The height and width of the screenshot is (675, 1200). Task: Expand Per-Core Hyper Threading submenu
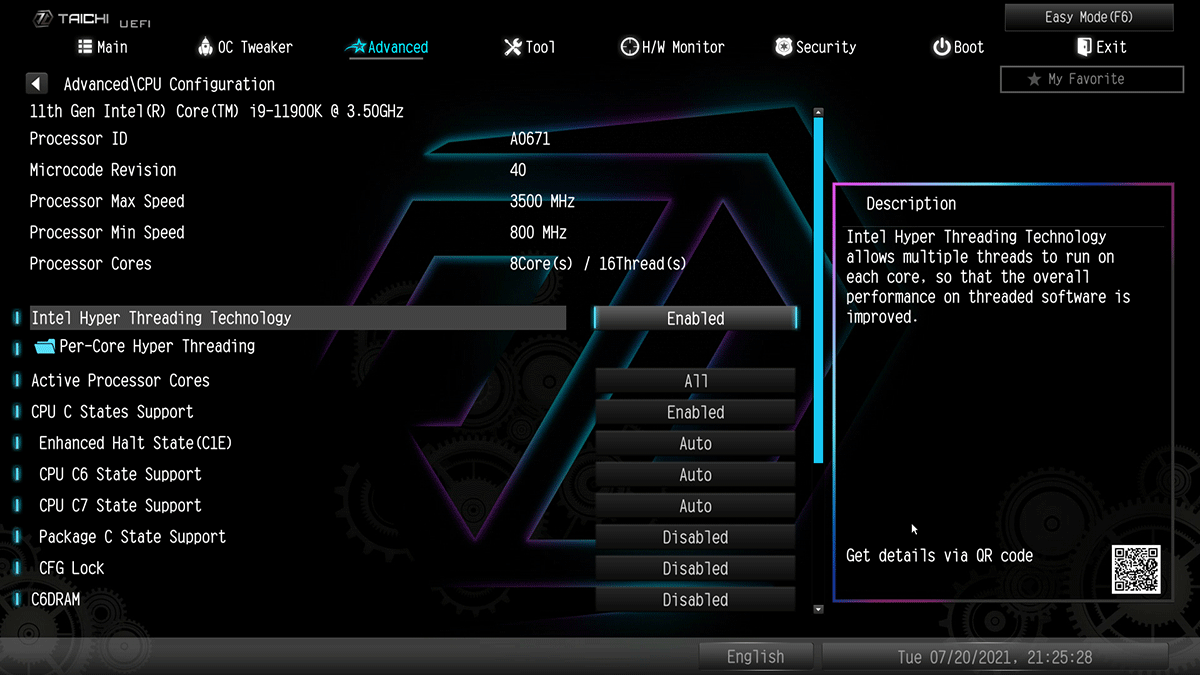(157, 346)
